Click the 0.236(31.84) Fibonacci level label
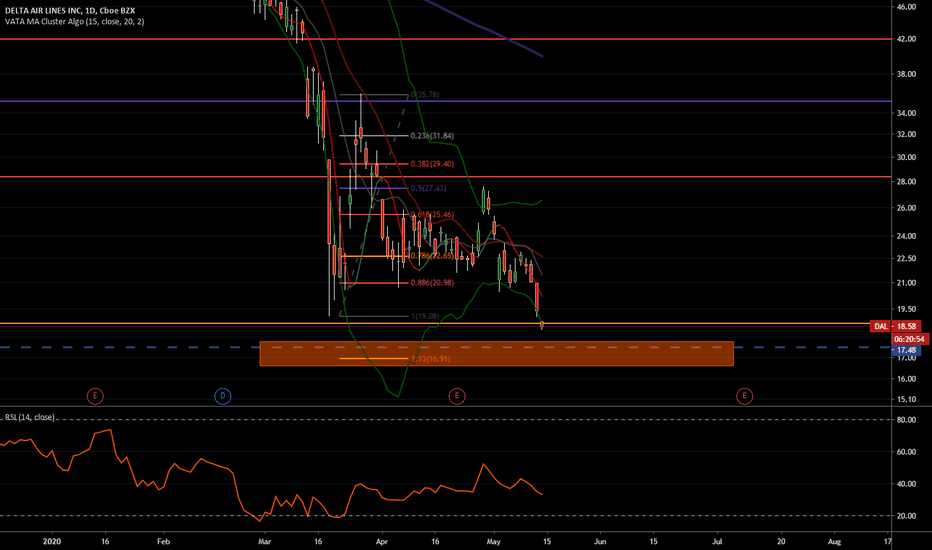The image size is (932, 550). pyautogui.click(x=432, y=136)
